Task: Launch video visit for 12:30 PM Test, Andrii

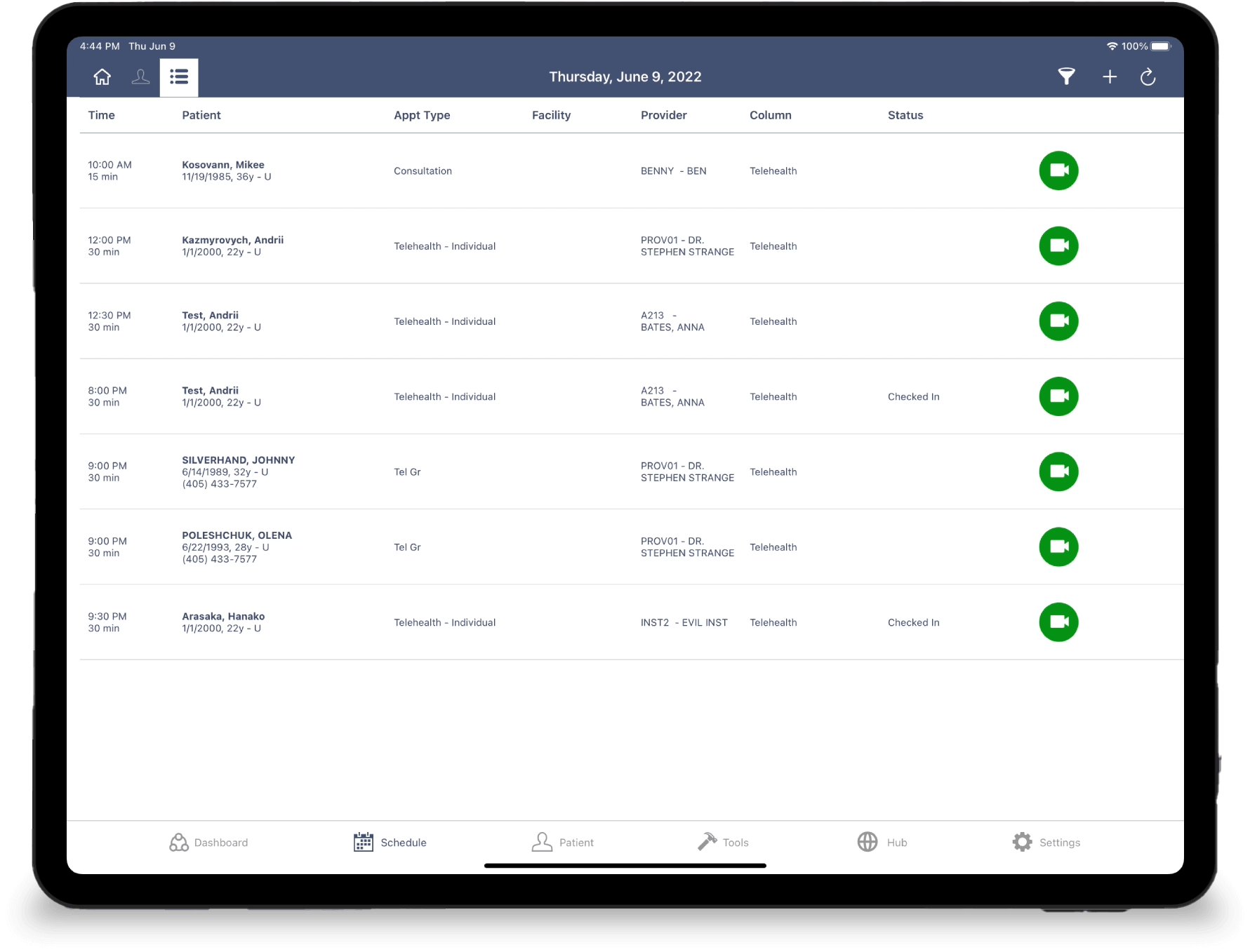Action: coord(1058,321)
